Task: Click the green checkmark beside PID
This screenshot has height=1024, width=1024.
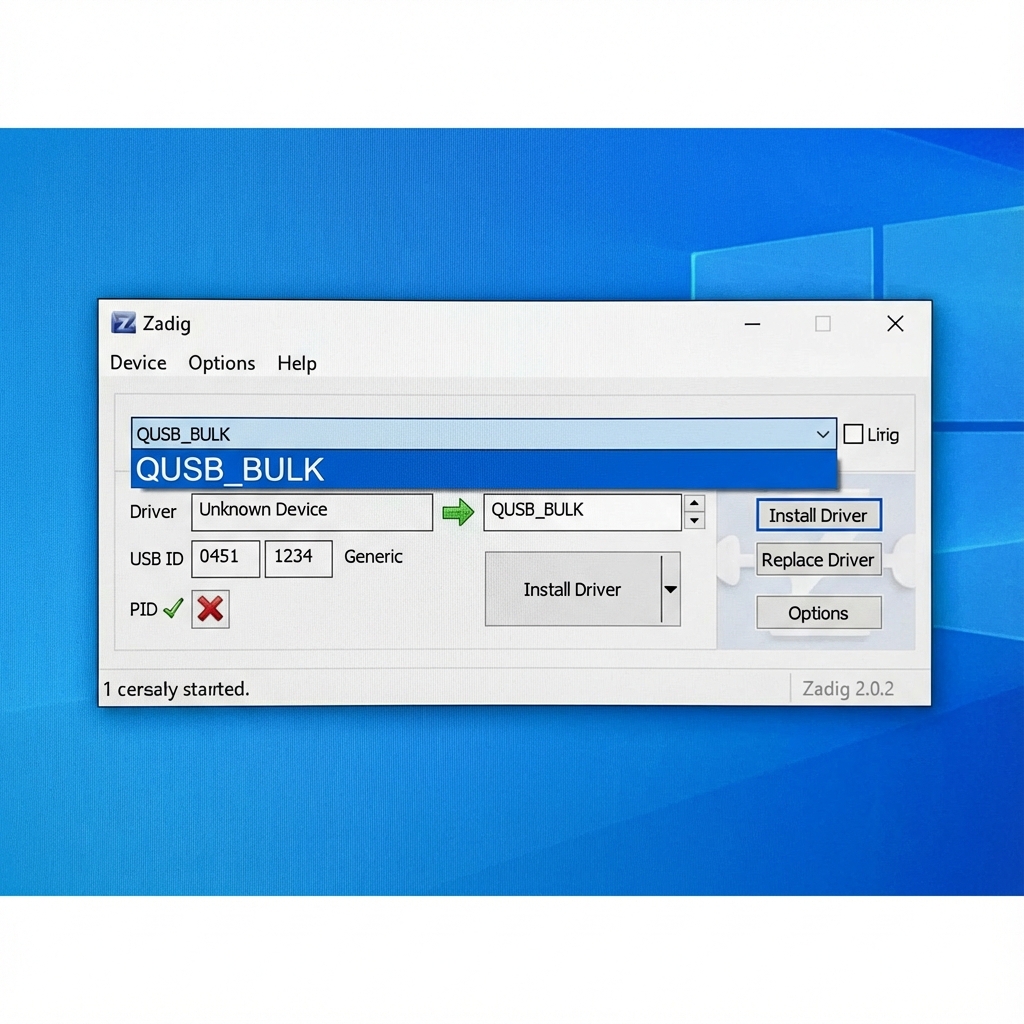Action: 173,608
